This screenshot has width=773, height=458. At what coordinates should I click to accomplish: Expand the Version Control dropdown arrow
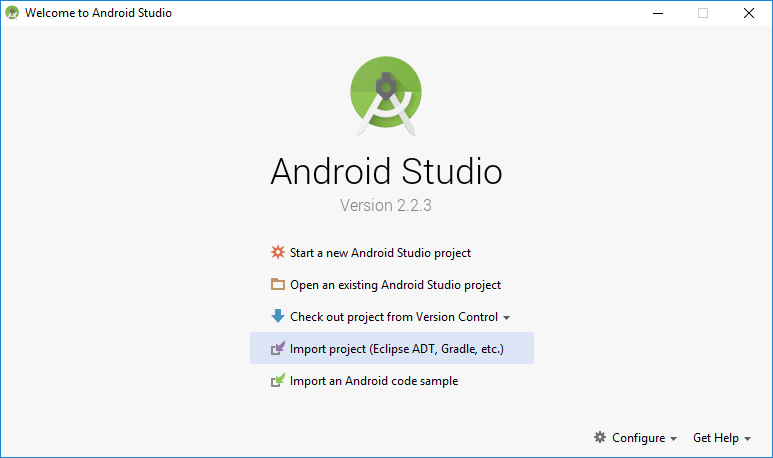506,318
